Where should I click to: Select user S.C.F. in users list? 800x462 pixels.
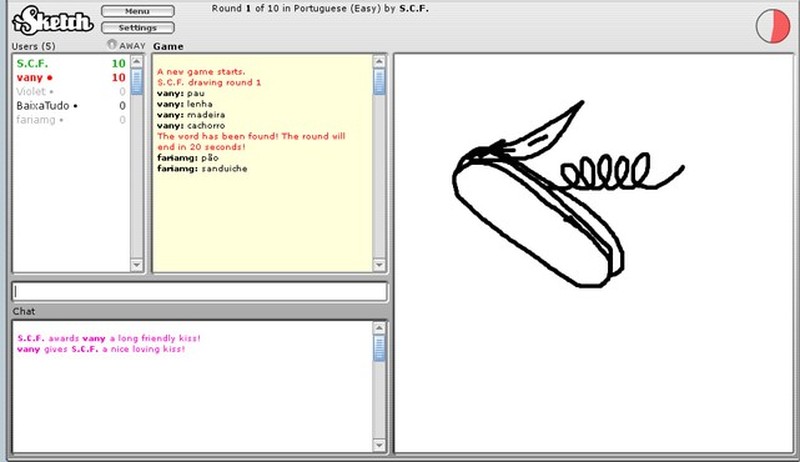[x=32, y=64]
